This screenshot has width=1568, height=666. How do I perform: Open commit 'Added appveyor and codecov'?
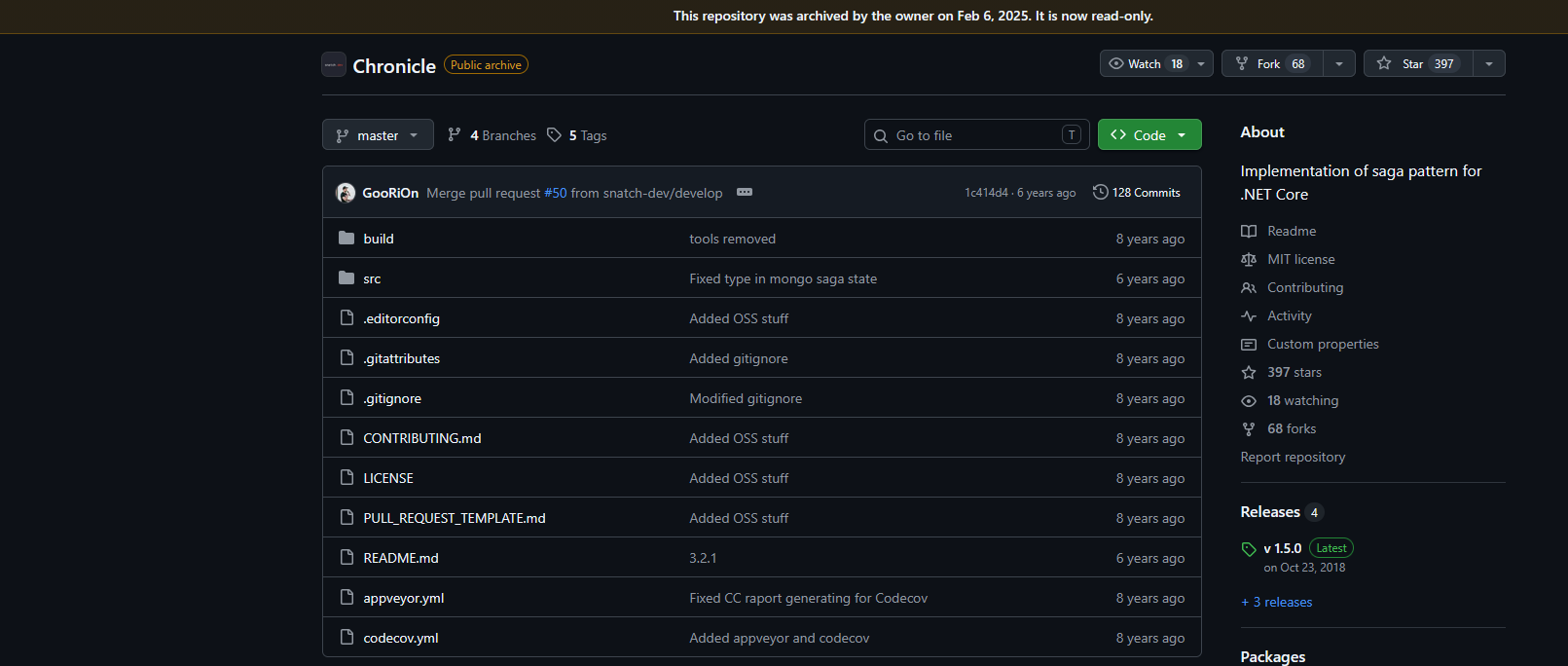point(780,638)
